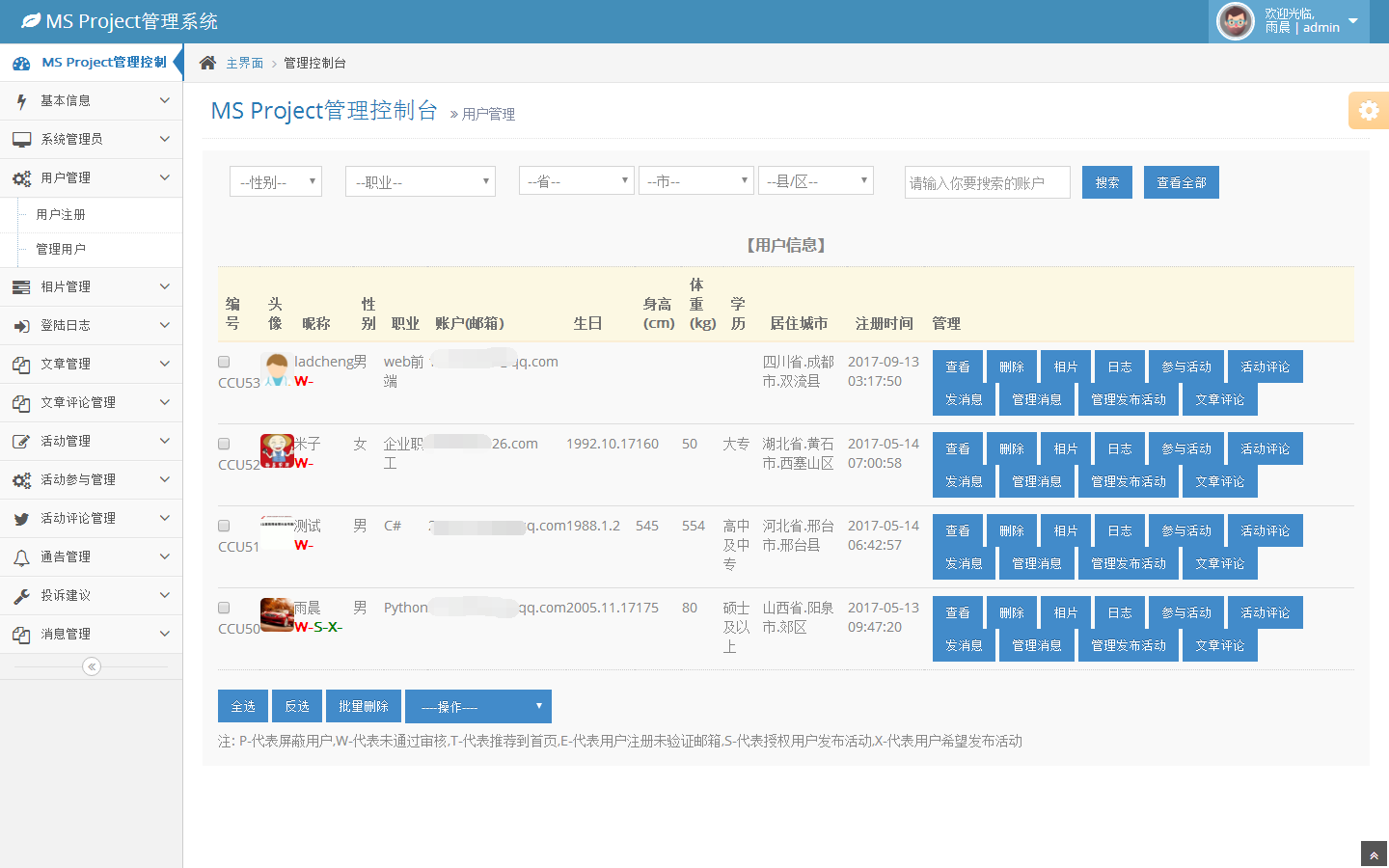
Task: Click the 搜索 button
Action: (1107, 182)
